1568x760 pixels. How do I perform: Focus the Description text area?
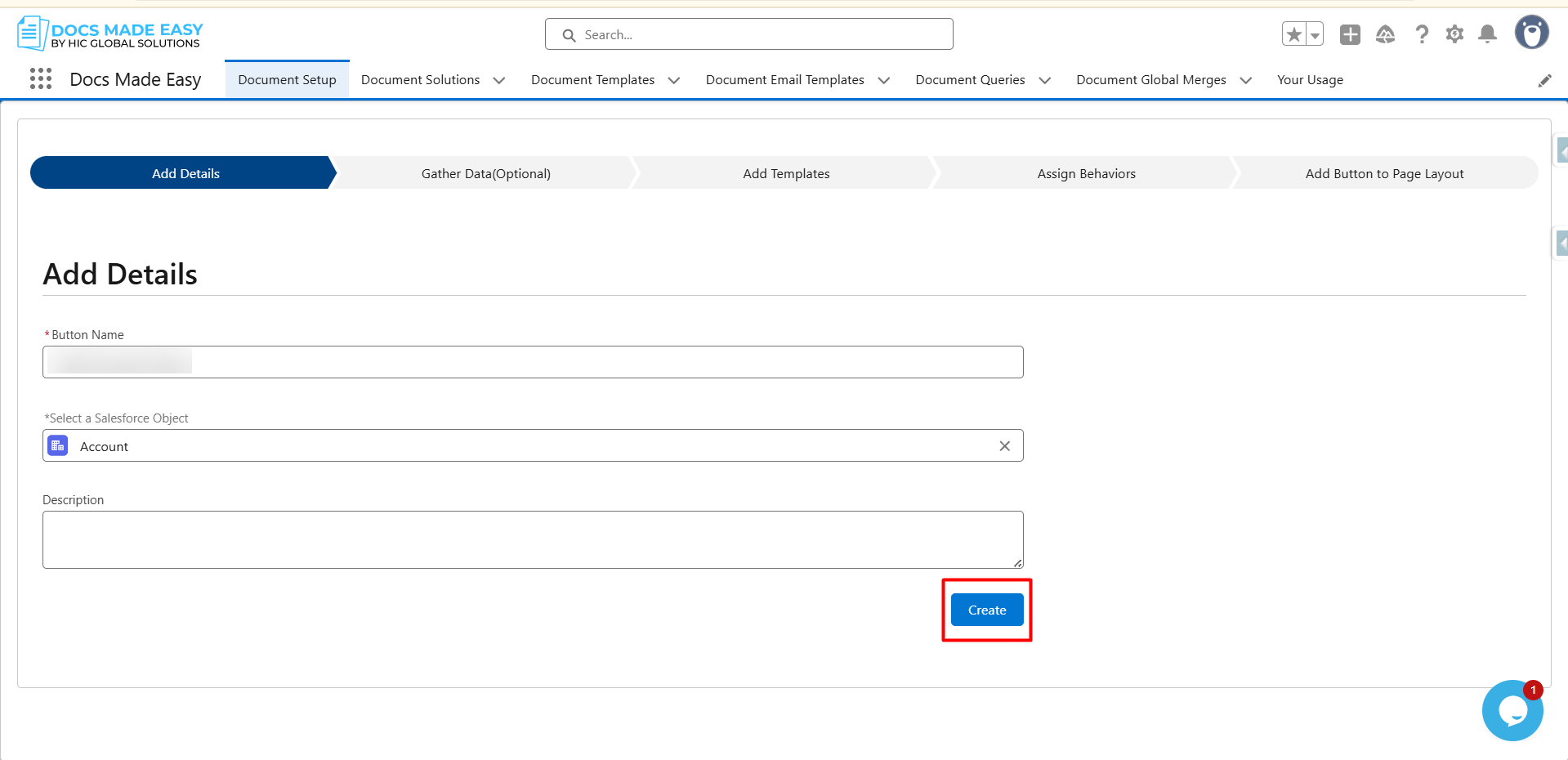[x=532, y=539]
